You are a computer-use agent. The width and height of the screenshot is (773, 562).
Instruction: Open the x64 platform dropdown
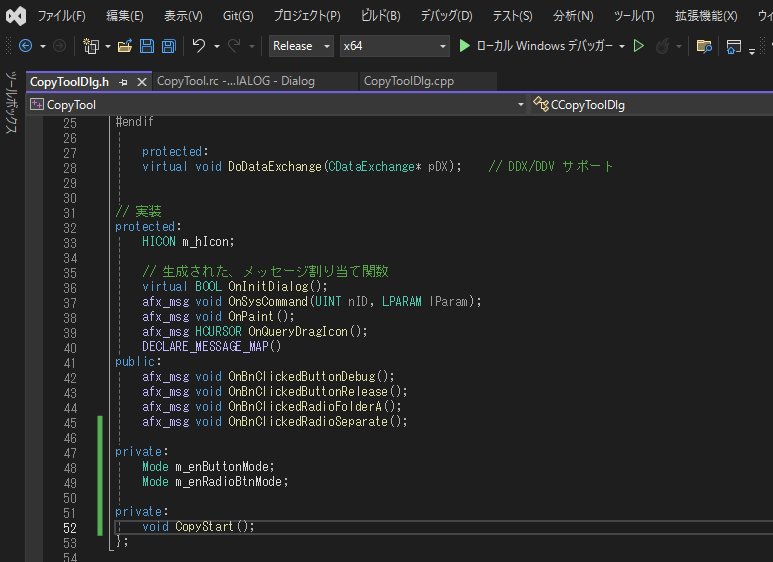tap(394, 46)
